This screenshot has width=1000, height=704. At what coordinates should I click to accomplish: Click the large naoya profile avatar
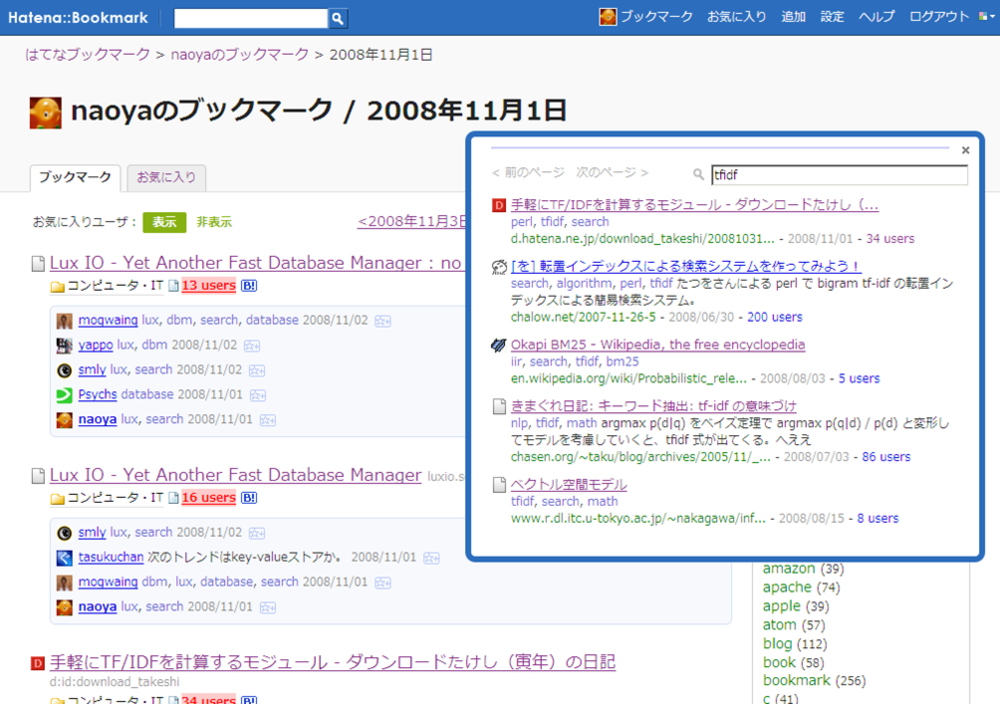coord(46,113)
